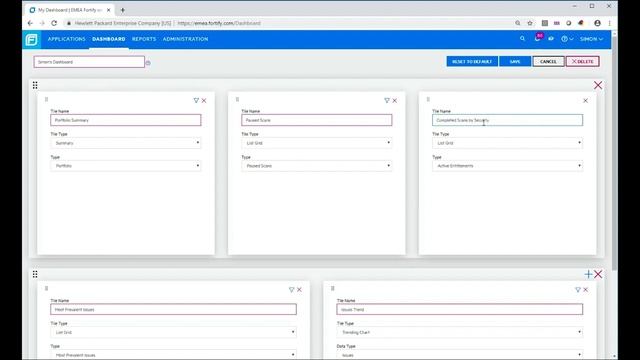The image size is (640, 360).
Task: Click the search icon in blue header
Action: point(522,39)
